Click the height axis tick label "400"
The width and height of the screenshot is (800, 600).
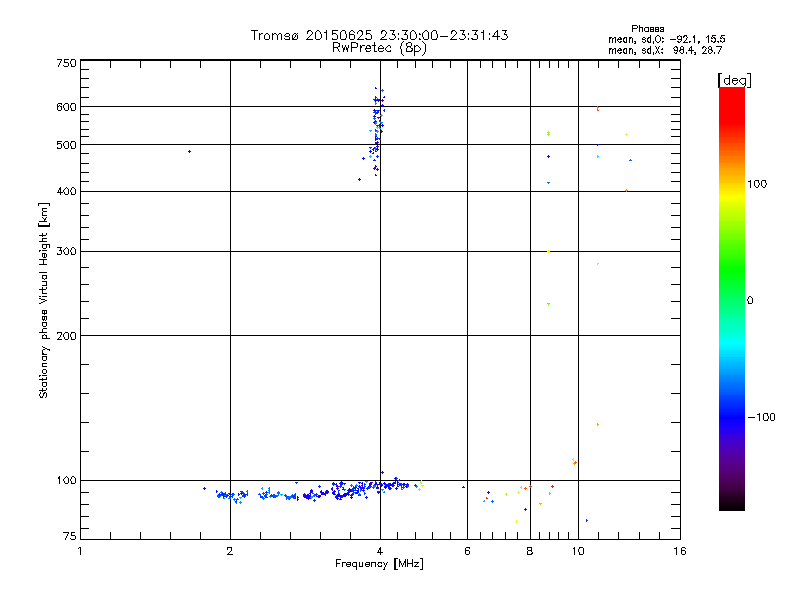point(66,191)
